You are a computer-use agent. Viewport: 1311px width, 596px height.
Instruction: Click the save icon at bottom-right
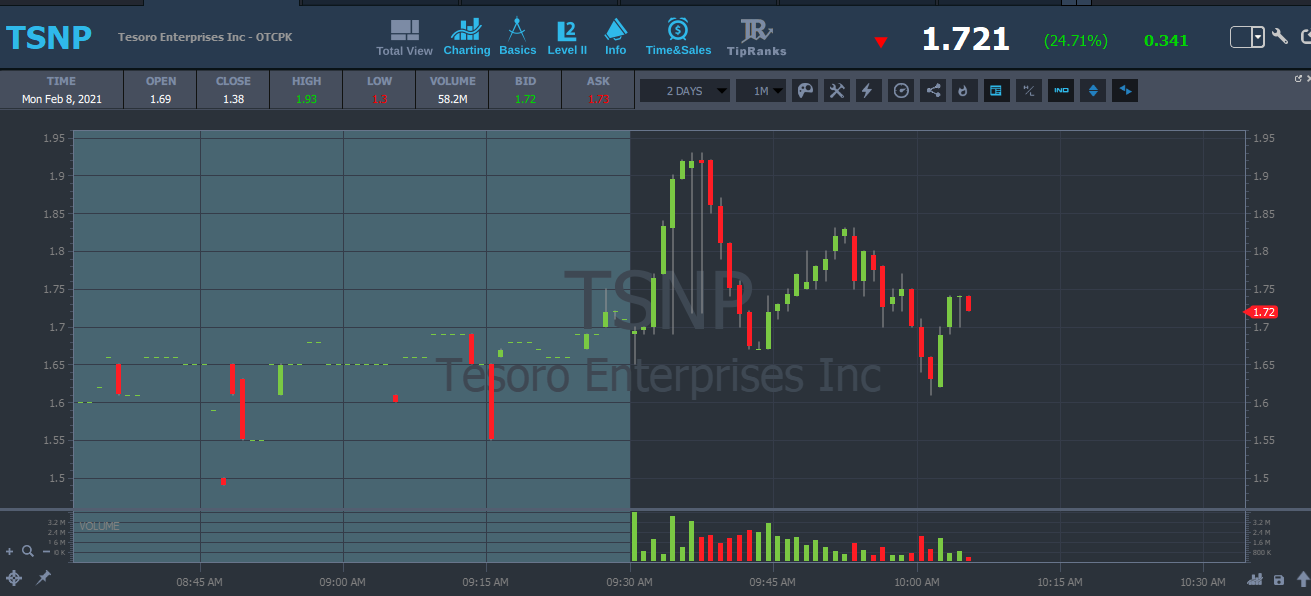pos(1279,579)
